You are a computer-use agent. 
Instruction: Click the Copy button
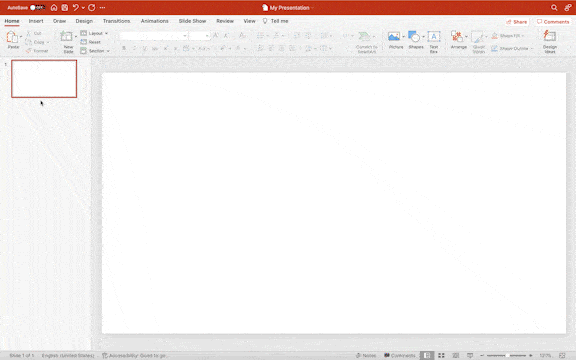pos(35,42)
